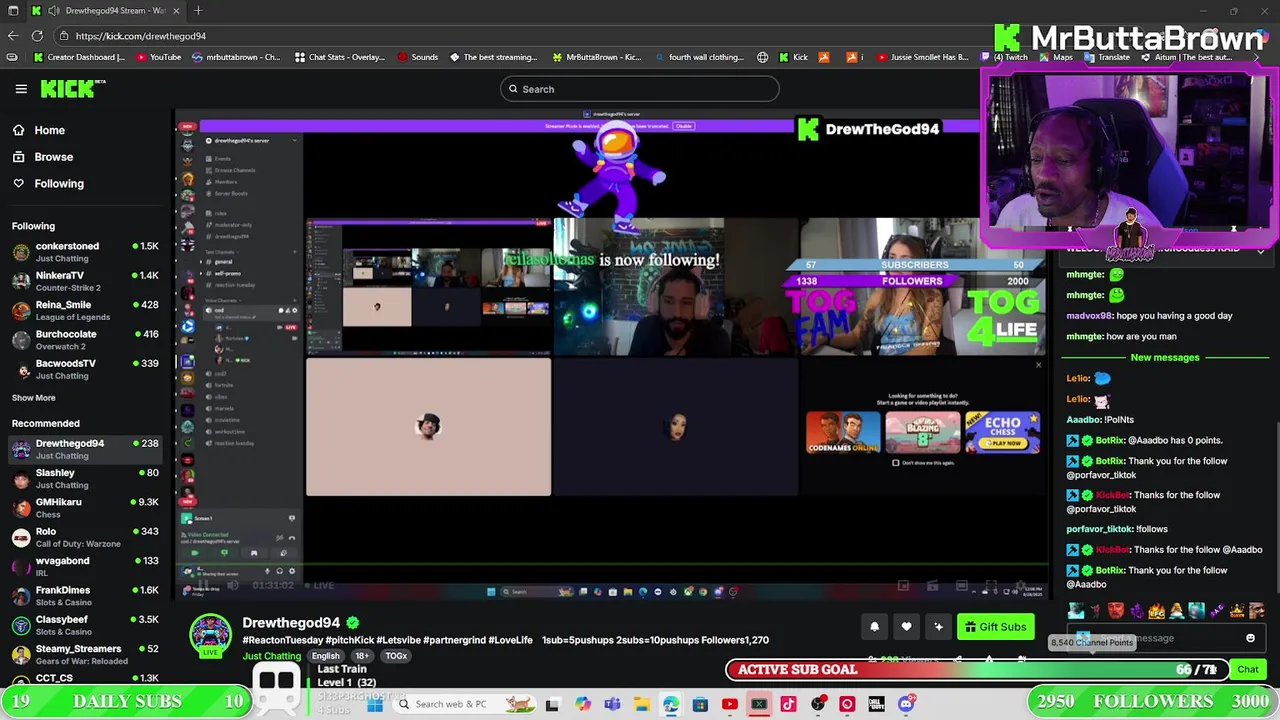The height and width of the screenshot is (720, 1280).
Task: Go back in the browser
Action: pos(12,36)
